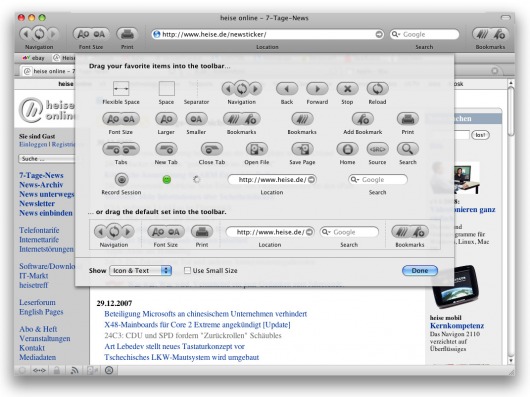Screen dimensions: 530x397
Task: Open the Show Icon & Text dropdown
Action: point(140,271)
